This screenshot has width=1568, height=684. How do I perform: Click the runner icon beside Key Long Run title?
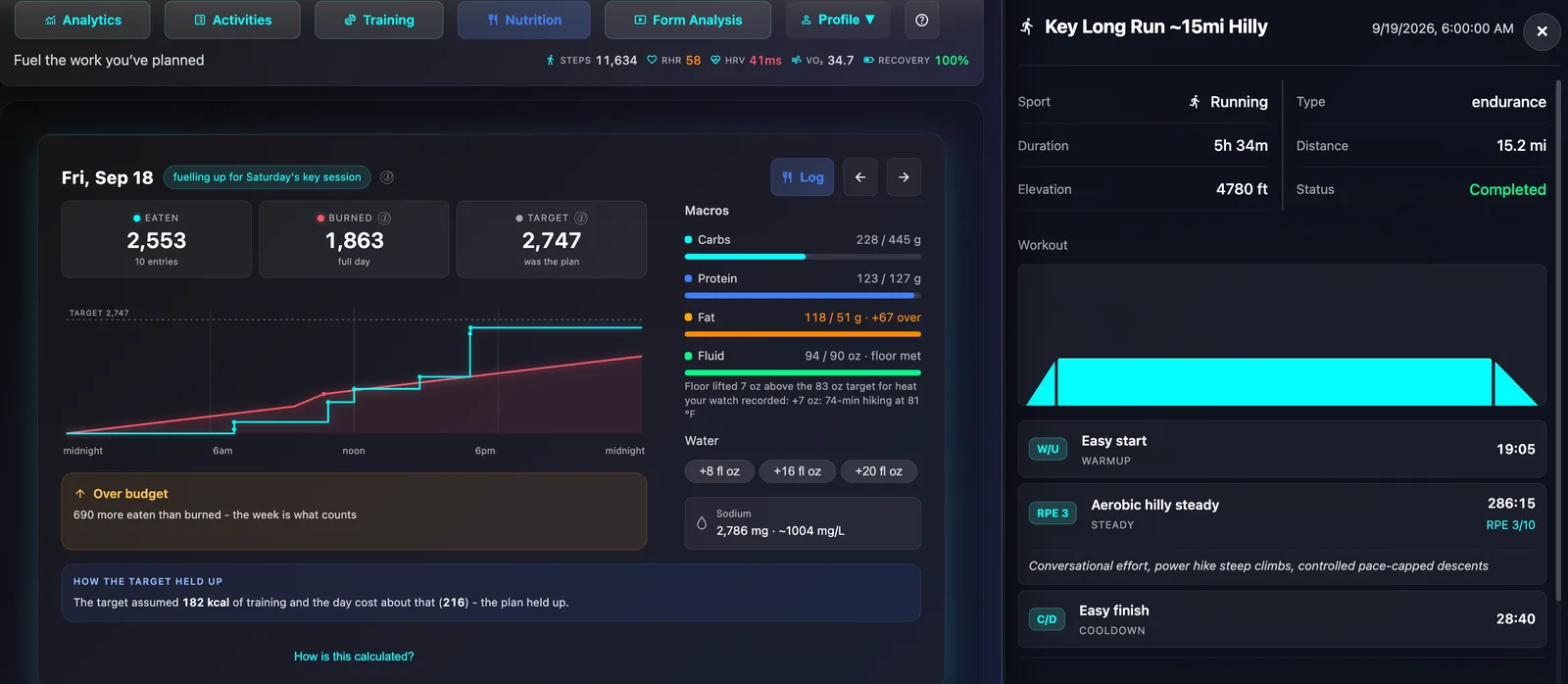1027,26
